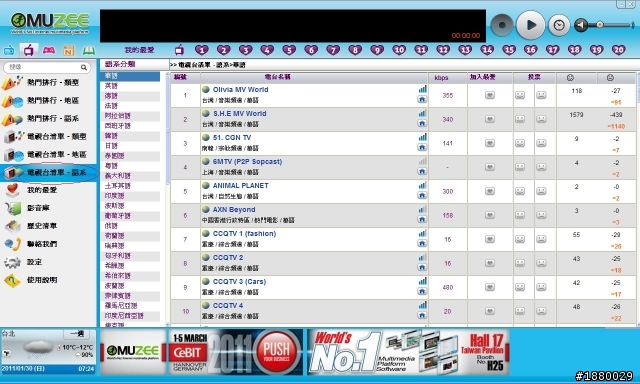Vote sad face for S.H.E MV World
The width and height of the screenshot is (640, 384).
tap(541, 119)
